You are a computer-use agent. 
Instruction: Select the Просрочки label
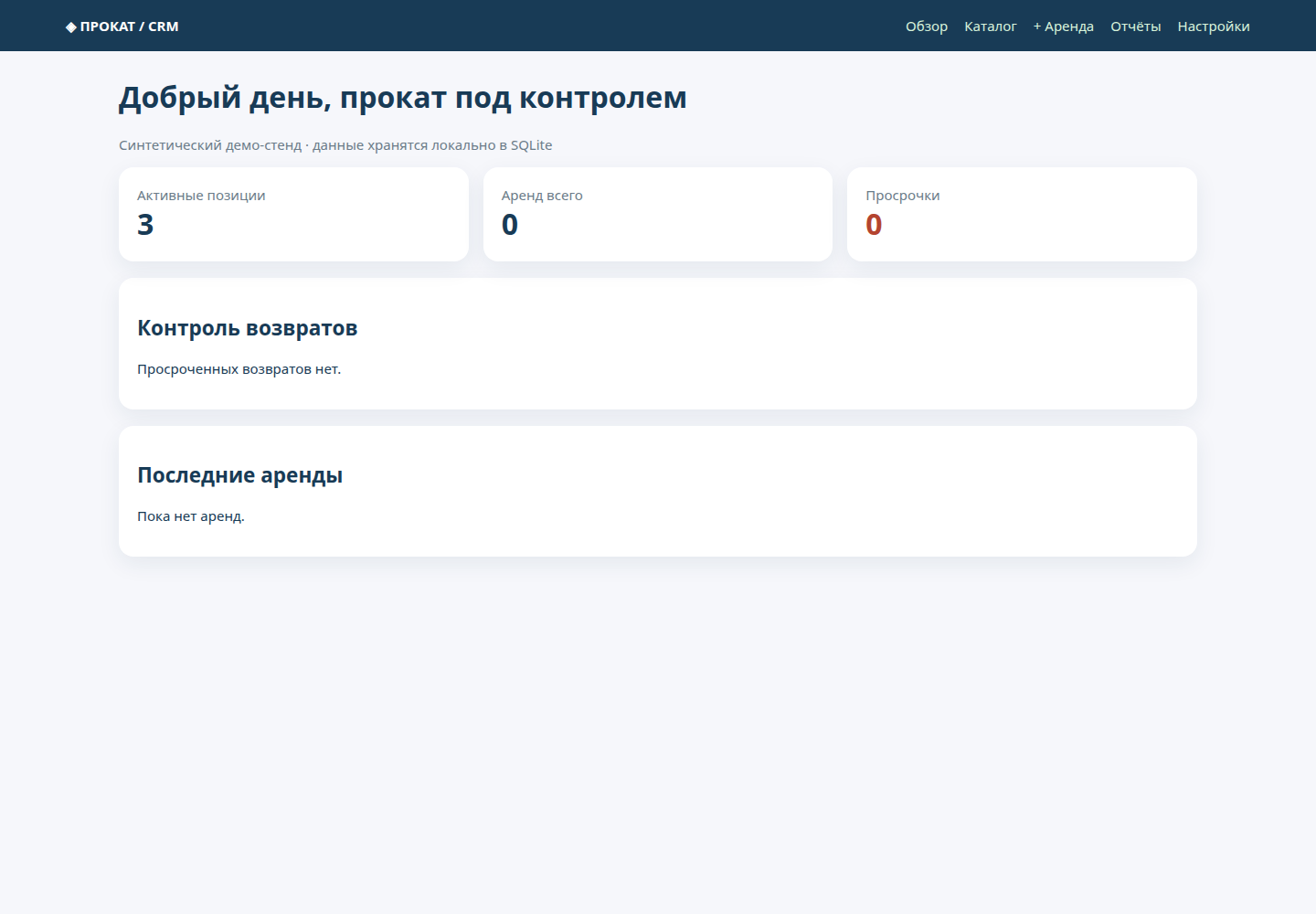click(x=903, y=196)
